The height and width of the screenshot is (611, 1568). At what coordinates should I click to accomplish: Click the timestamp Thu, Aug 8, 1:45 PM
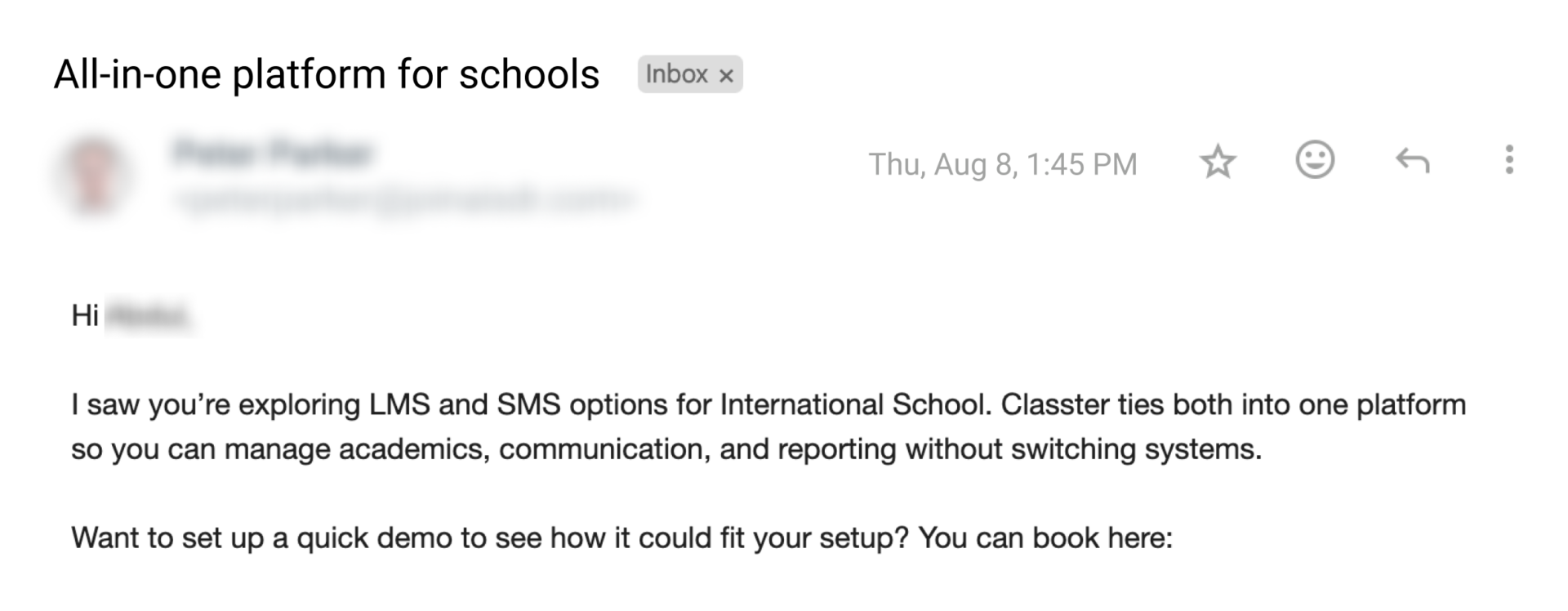1002,164
